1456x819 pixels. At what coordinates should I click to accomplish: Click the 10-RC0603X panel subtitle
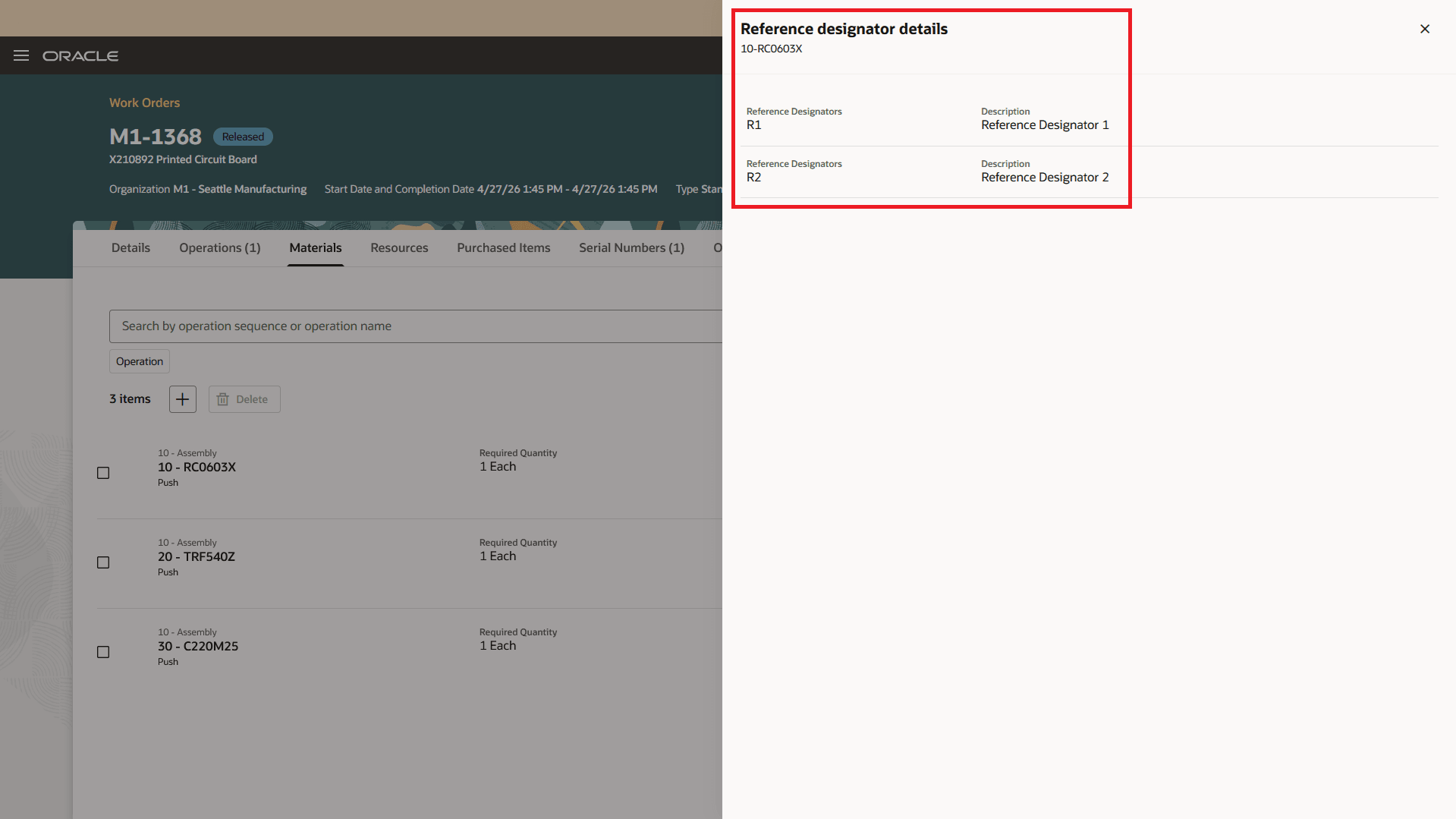pyautogui.click(x=771, y=49)
